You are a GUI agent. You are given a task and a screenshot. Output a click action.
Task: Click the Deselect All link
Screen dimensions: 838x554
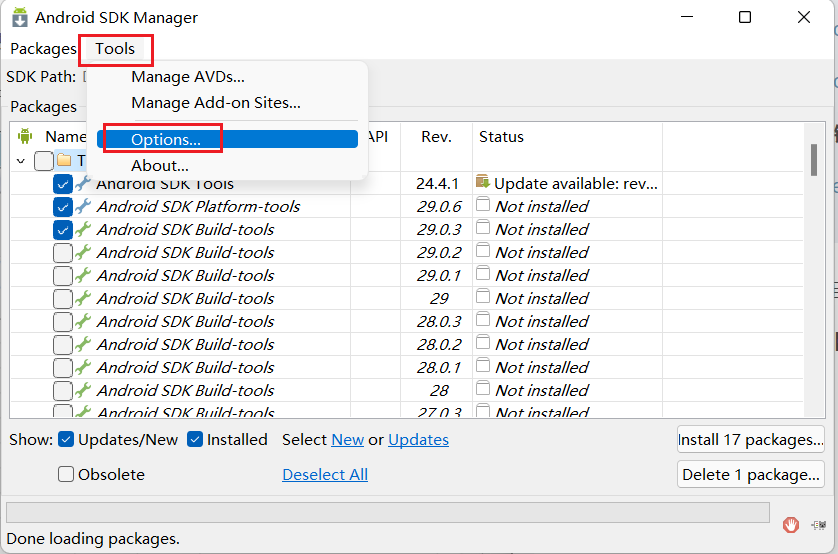click(325, 474)
